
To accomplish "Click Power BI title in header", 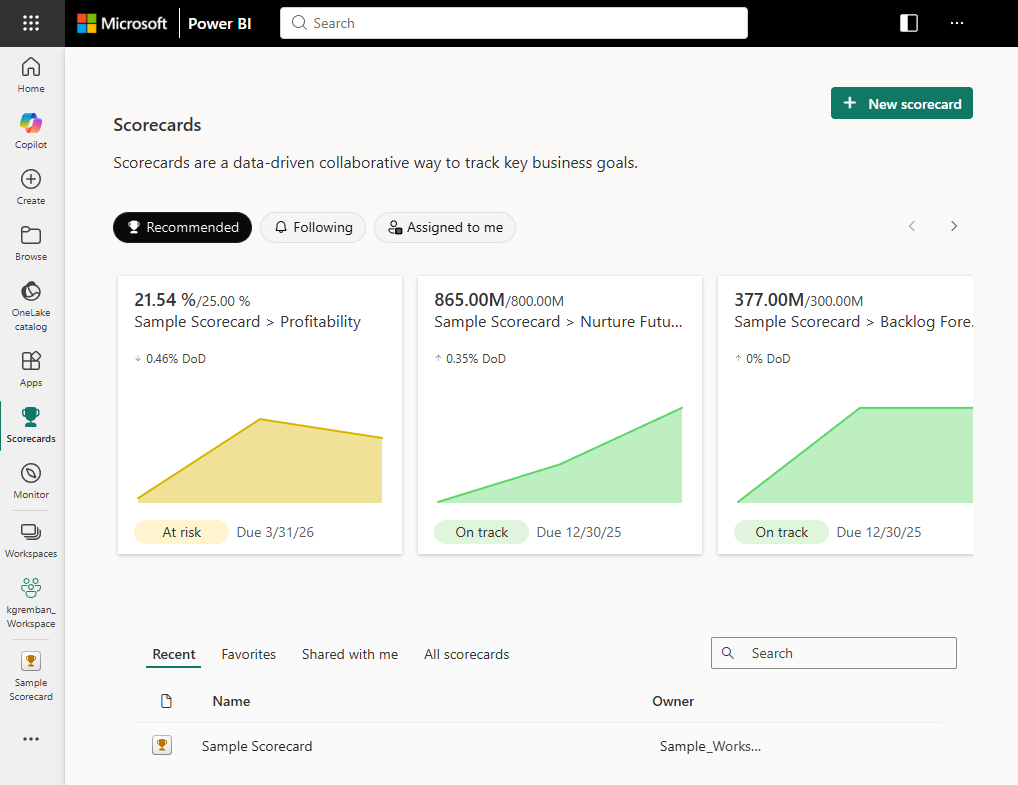I will coord(219,23).
